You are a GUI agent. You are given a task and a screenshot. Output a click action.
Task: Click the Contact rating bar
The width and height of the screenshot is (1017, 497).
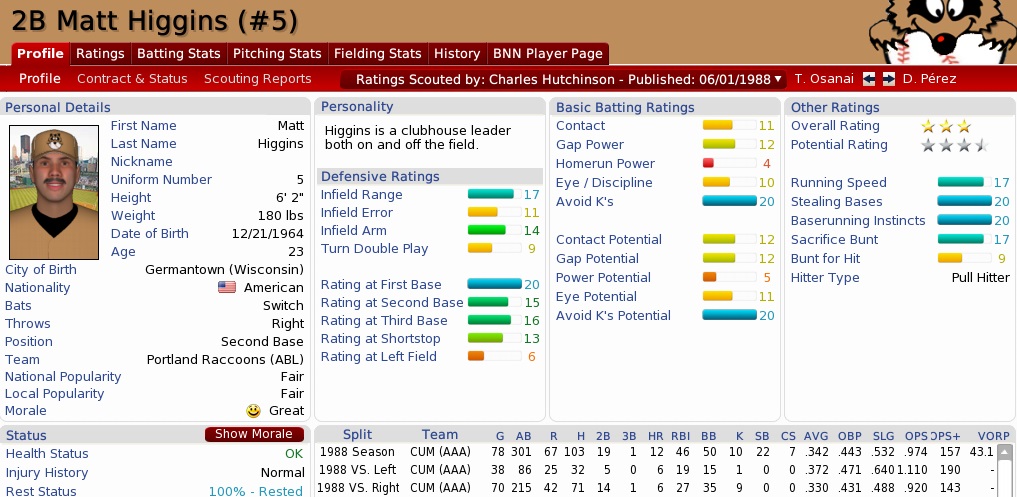(718, 126)
